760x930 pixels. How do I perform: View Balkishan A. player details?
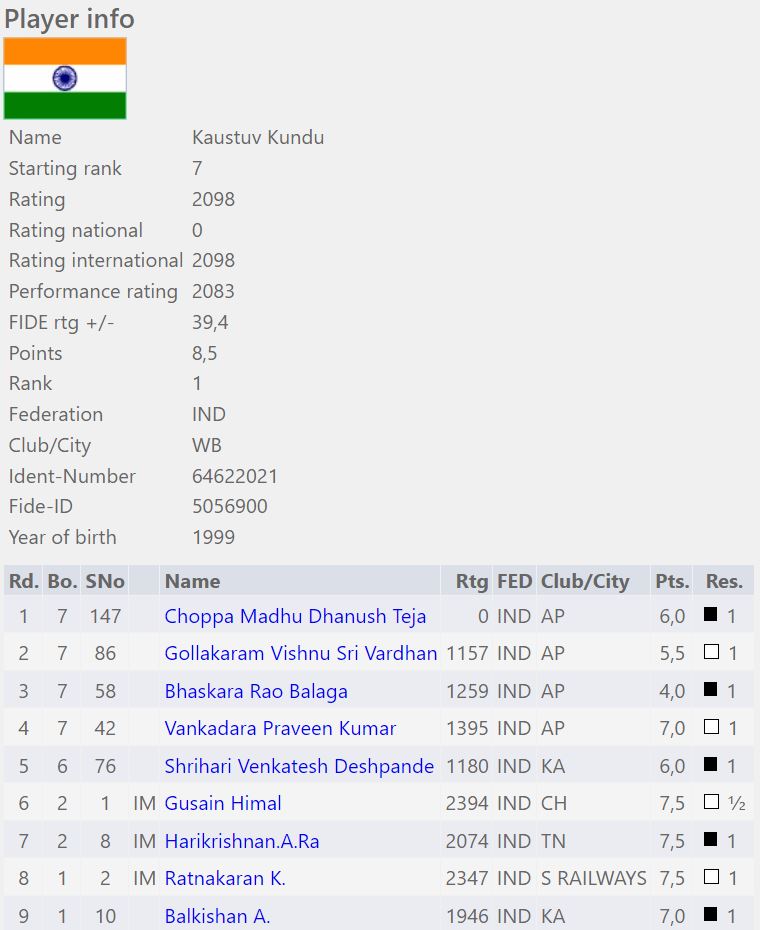(217, 915)
